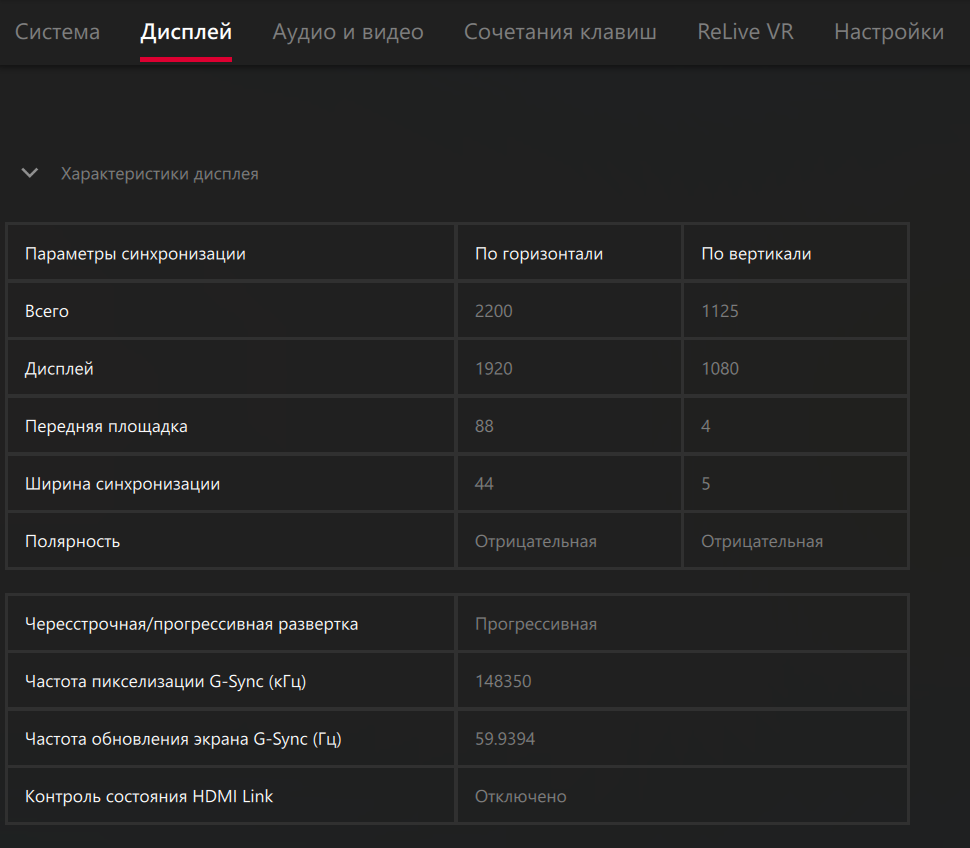The height and width of the screenshot is (848, 970).
Task: Open the Система tab
Action: pos(58,32)
